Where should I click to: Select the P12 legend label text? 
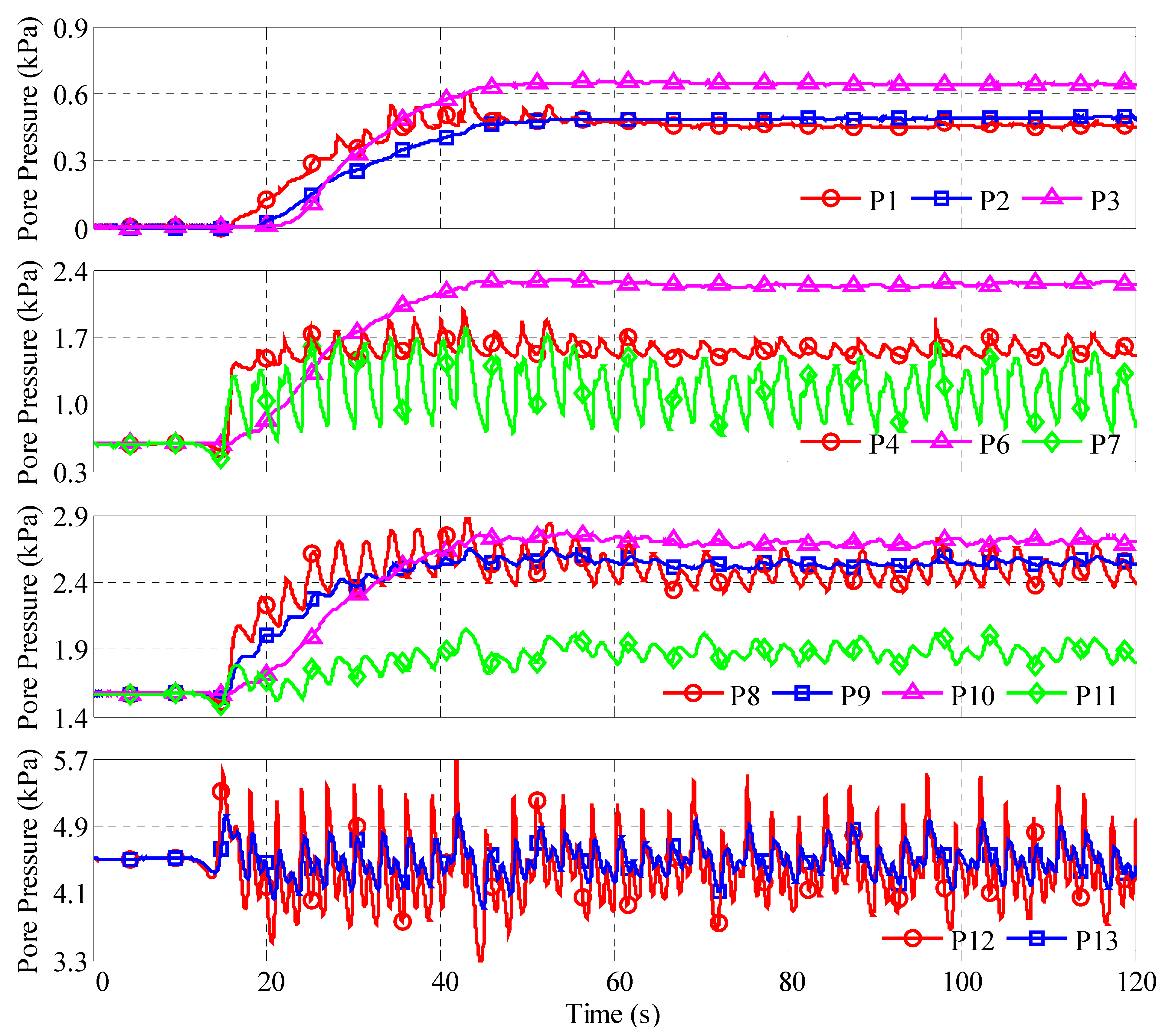[972, 941]
